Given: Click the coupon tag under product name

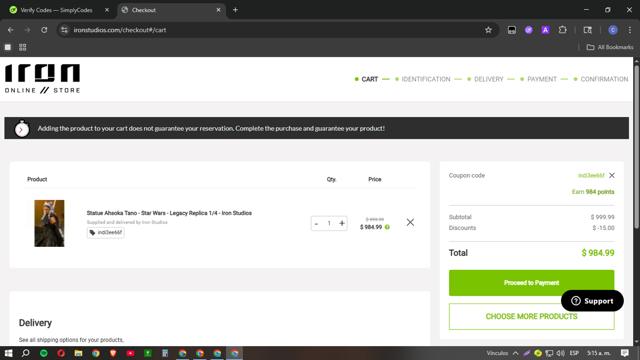Looking at the screenshot, I should click(106, 233).
